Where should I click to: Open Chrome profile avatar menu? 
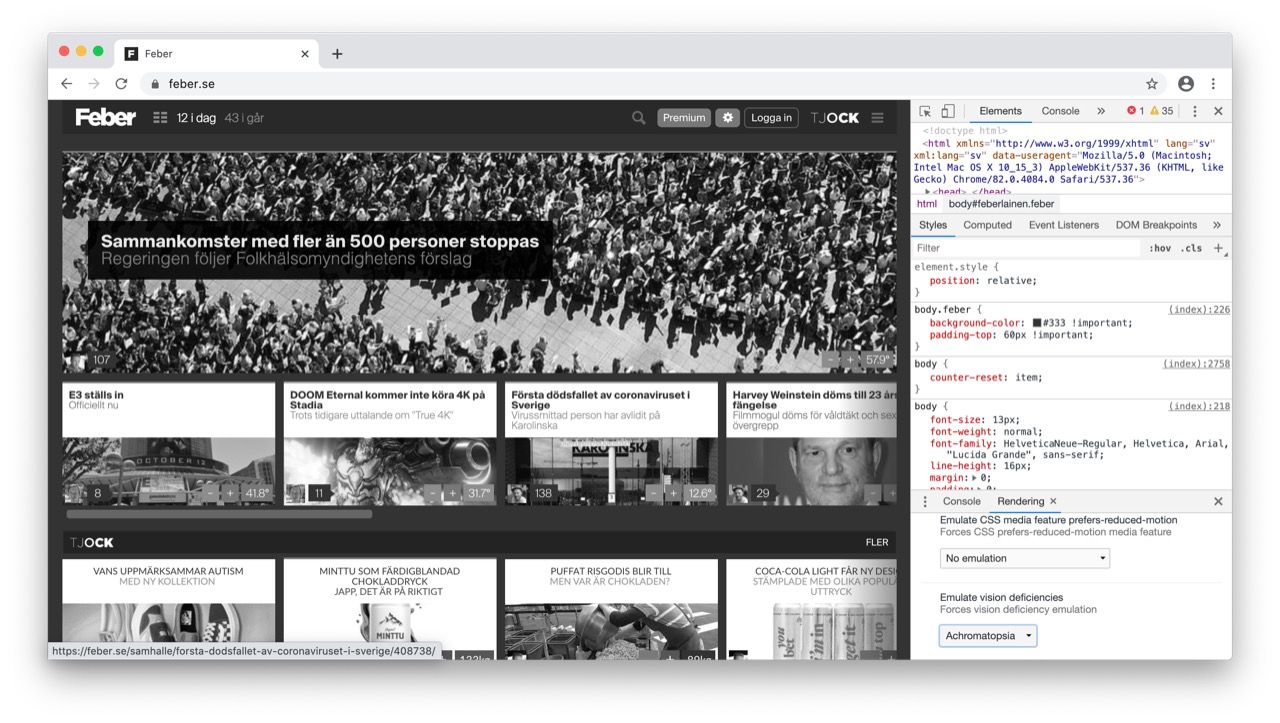[x=1186, y=84]
